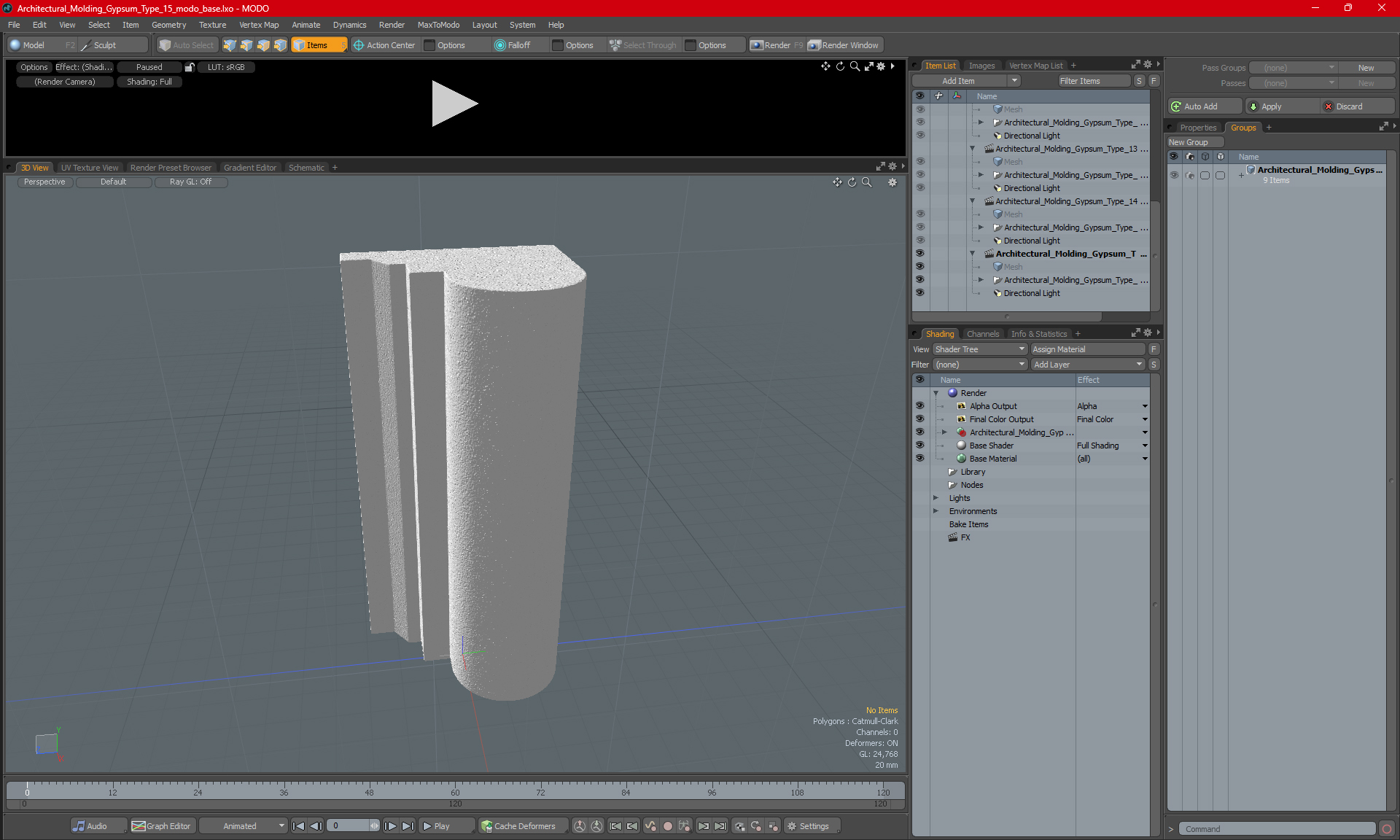Select Edges selection mode cube icon
The height and width of the screenshot is (840, 1400).
[246, 45]
